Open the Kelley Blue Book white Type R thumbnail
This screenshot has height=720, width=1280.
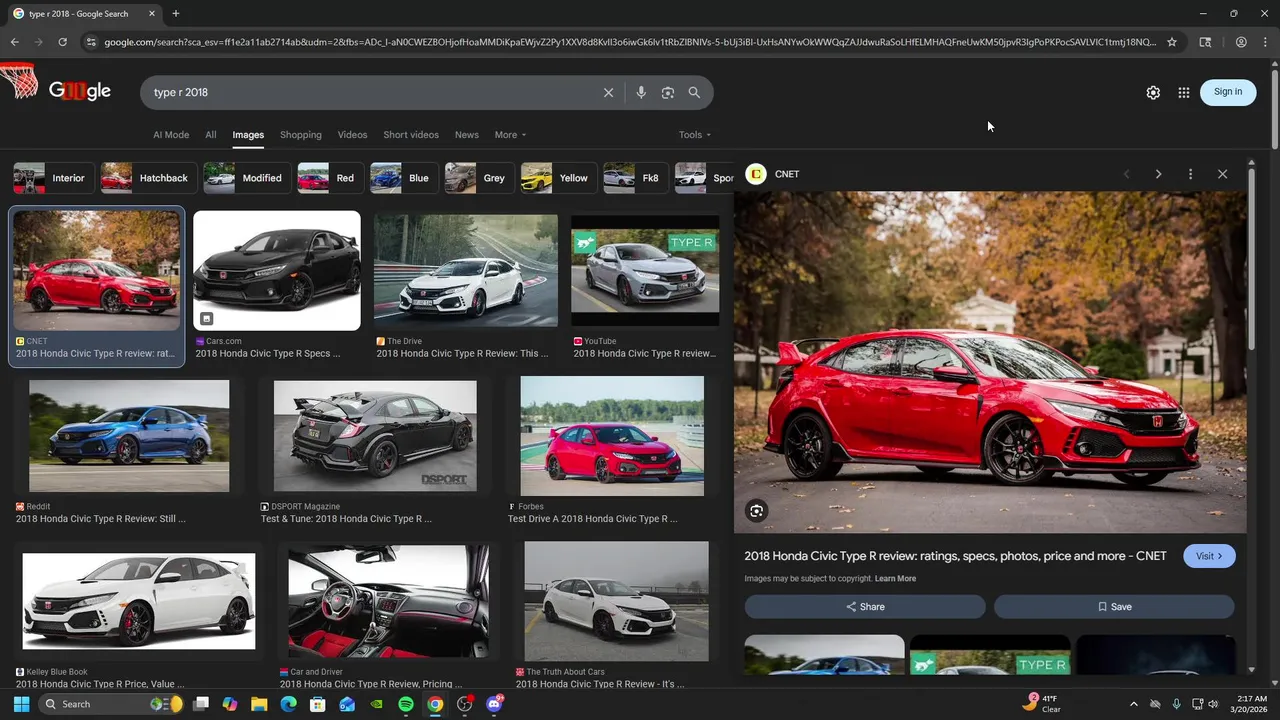coord(139,602)
